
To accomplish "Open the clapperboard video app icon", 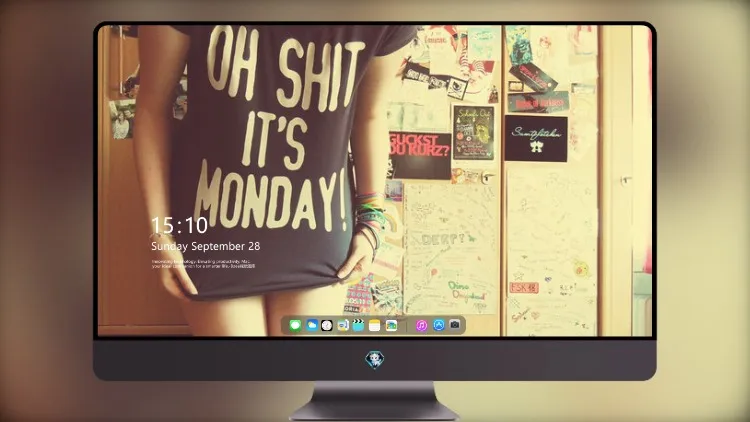I will point(358,326).
